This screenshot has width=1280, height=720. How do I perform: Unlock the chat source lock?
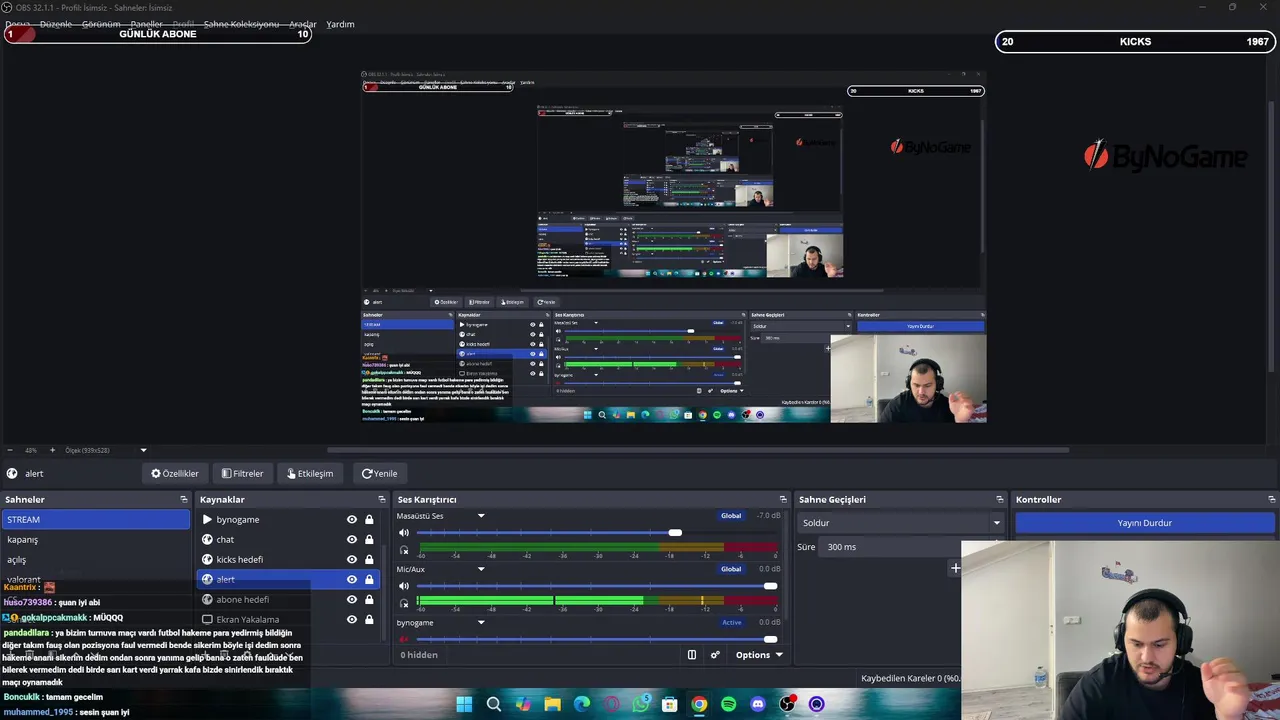(369, 540)
